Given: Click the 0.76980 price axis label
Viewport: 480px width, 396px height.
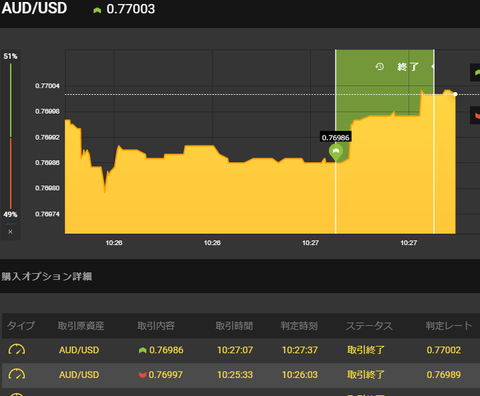Looking at the screenshot, I should pos(47,188).
